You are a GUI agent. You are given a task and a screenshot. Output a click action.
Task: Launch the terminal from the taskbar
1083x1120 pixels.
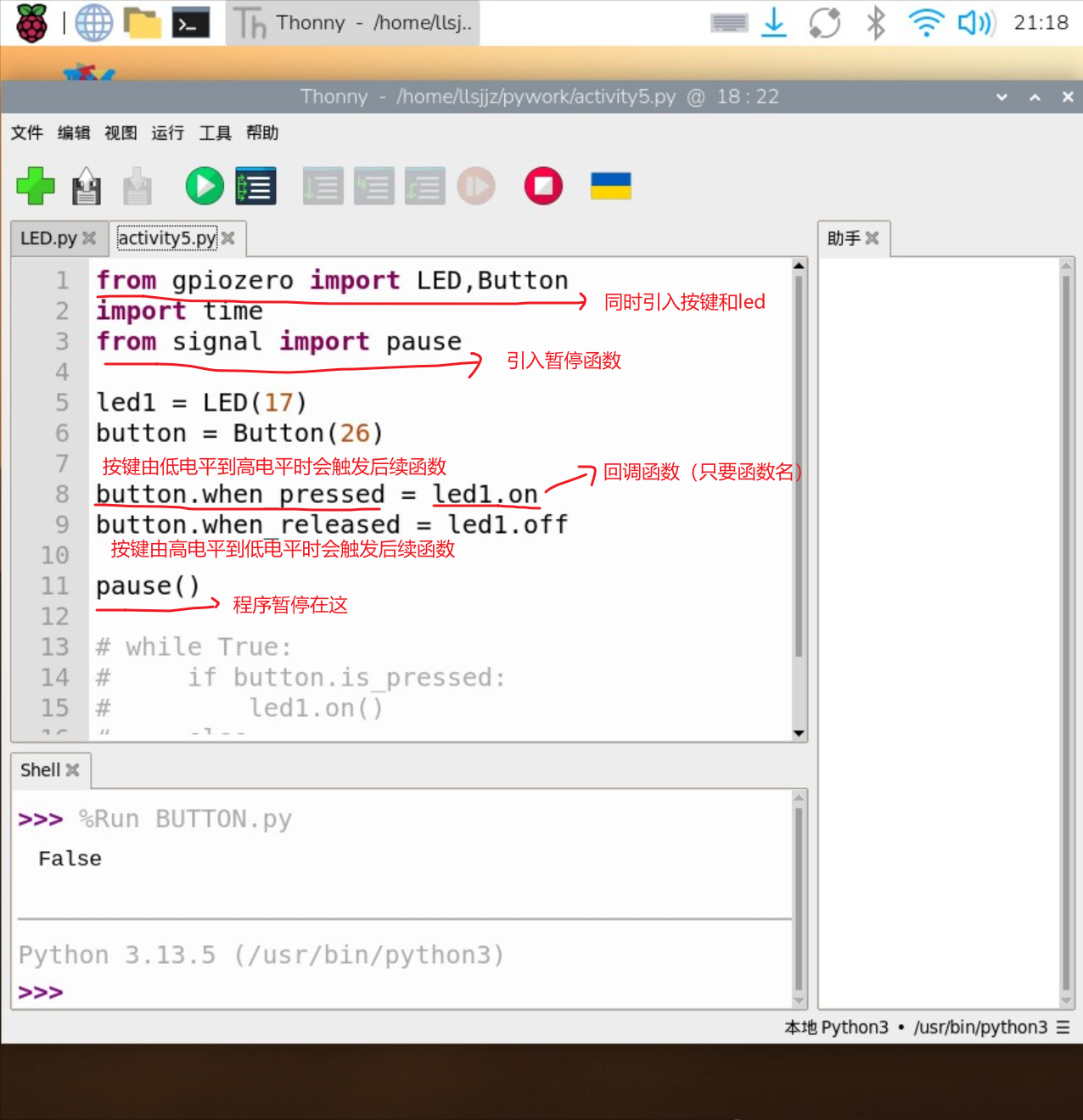(191, 23)
